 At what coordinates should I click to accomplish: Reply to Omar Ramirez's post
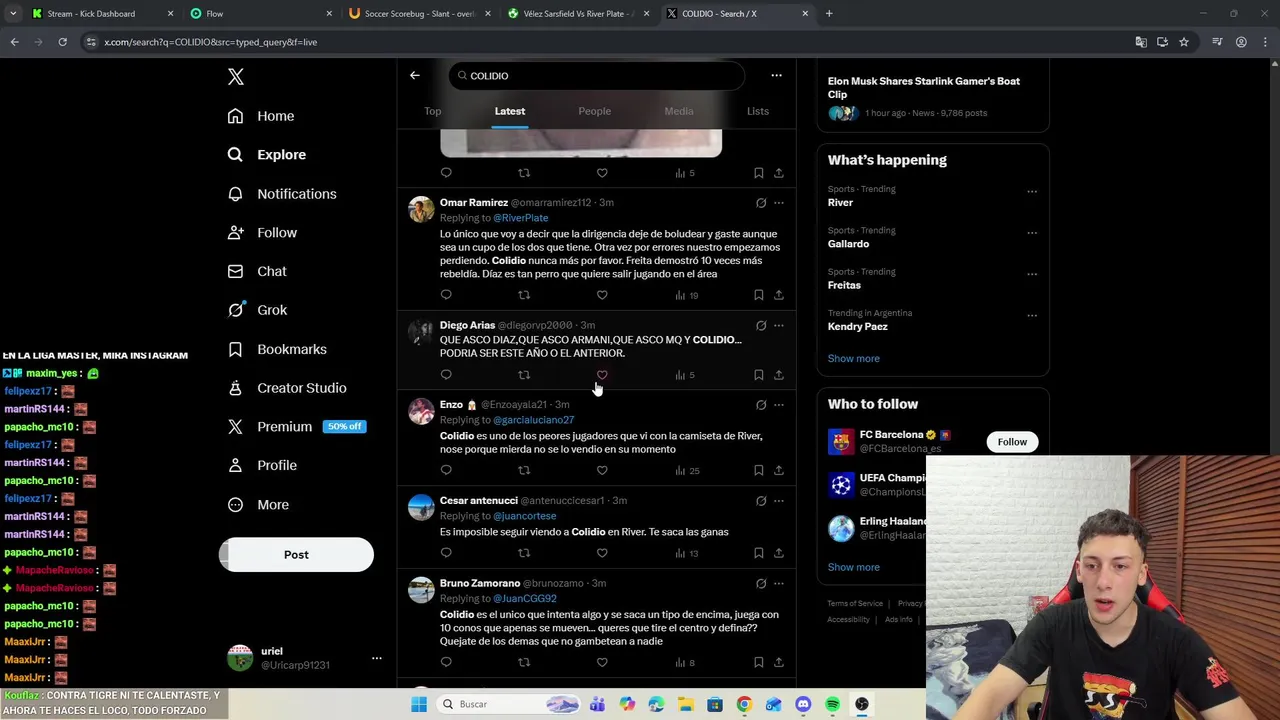click(x=446, y=295)
